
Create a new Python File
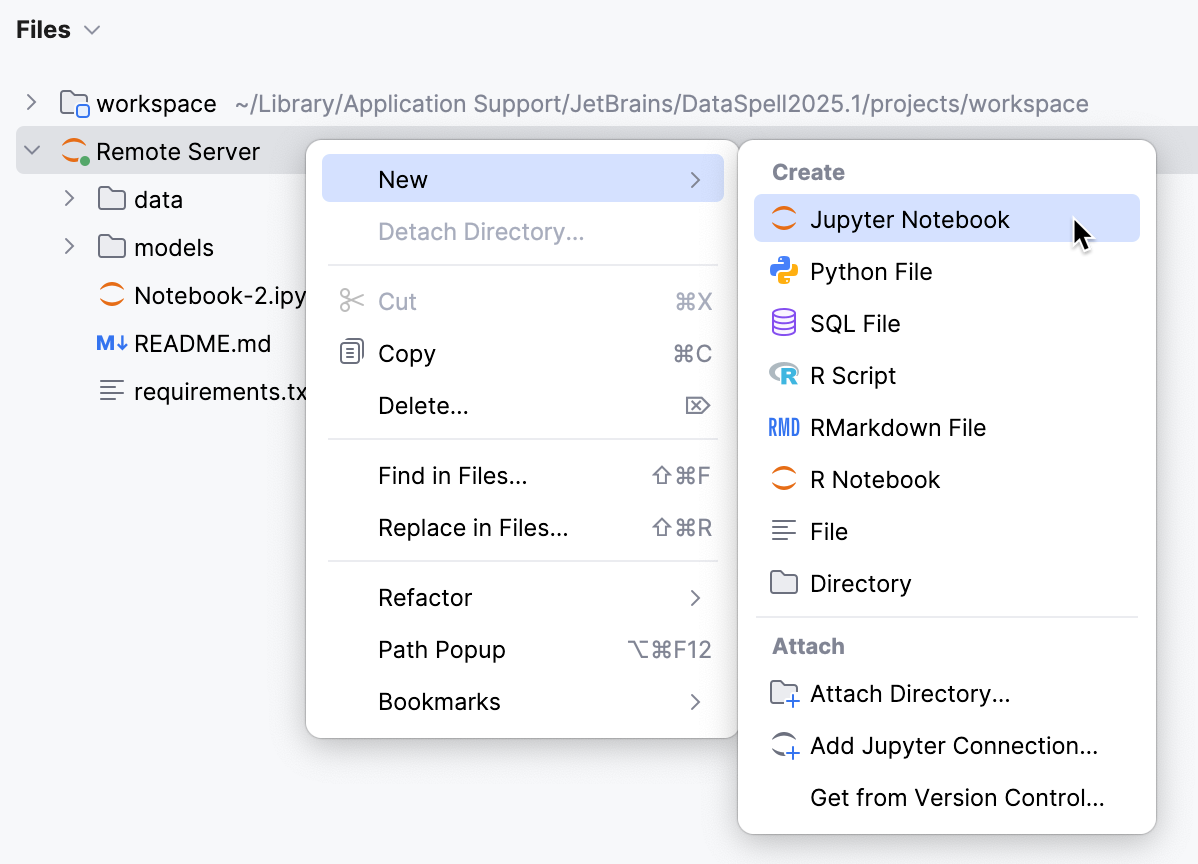pos(947,271)
